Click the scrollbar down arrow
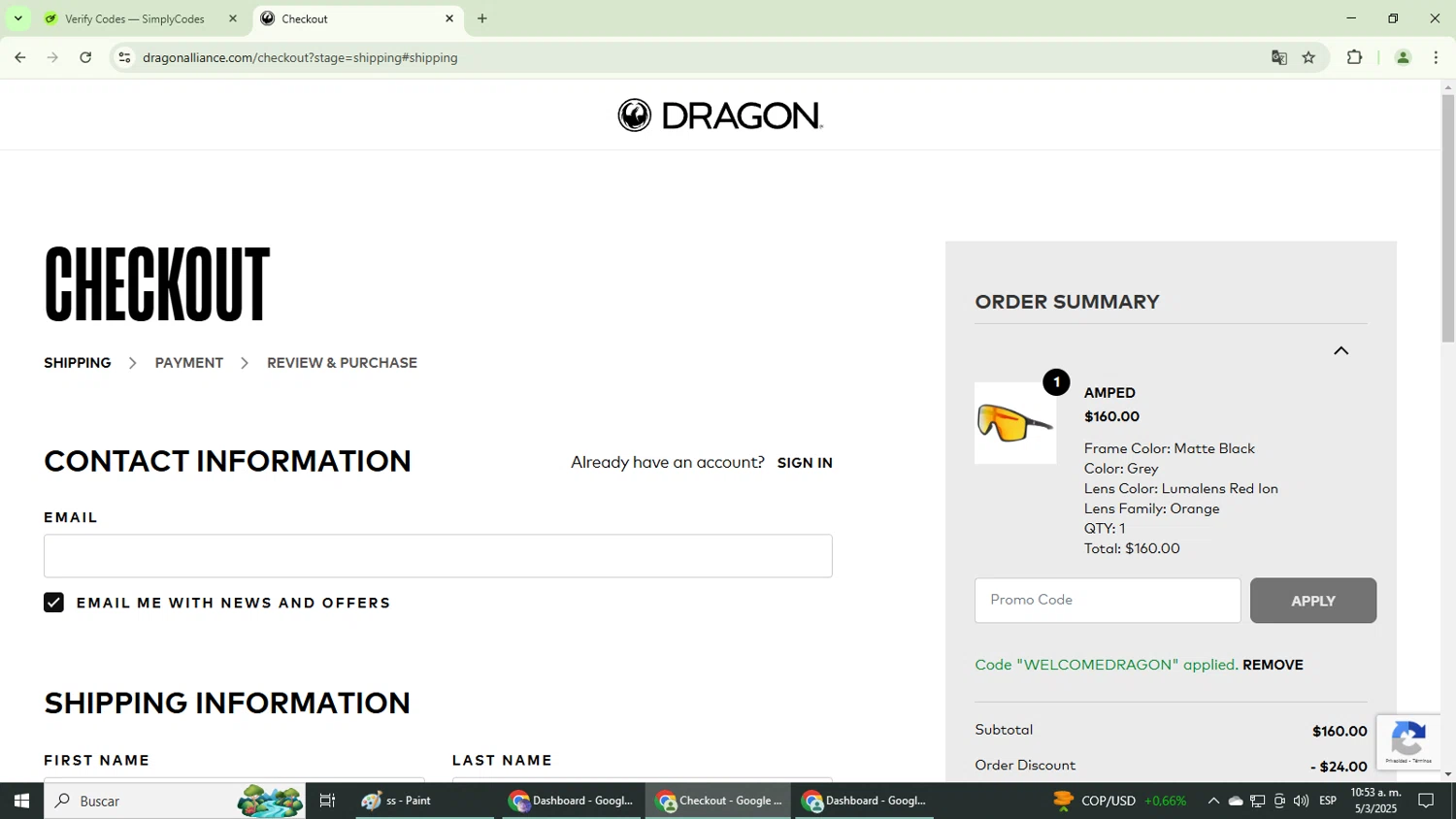The height and width of the screenshot is (819, 1456). tap(1447, 774)
